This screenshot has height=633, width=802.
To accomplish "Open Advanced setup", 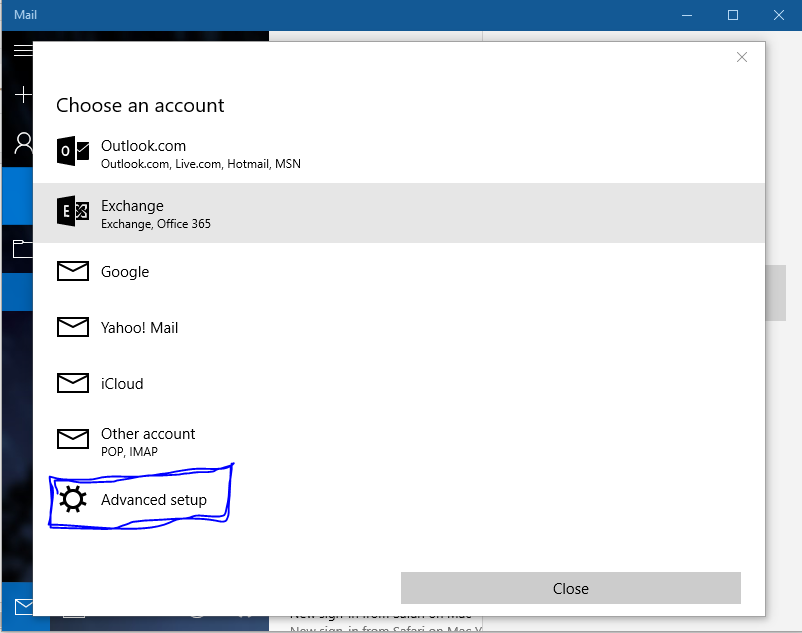I will pyautogui.click(x=152, y=498).
